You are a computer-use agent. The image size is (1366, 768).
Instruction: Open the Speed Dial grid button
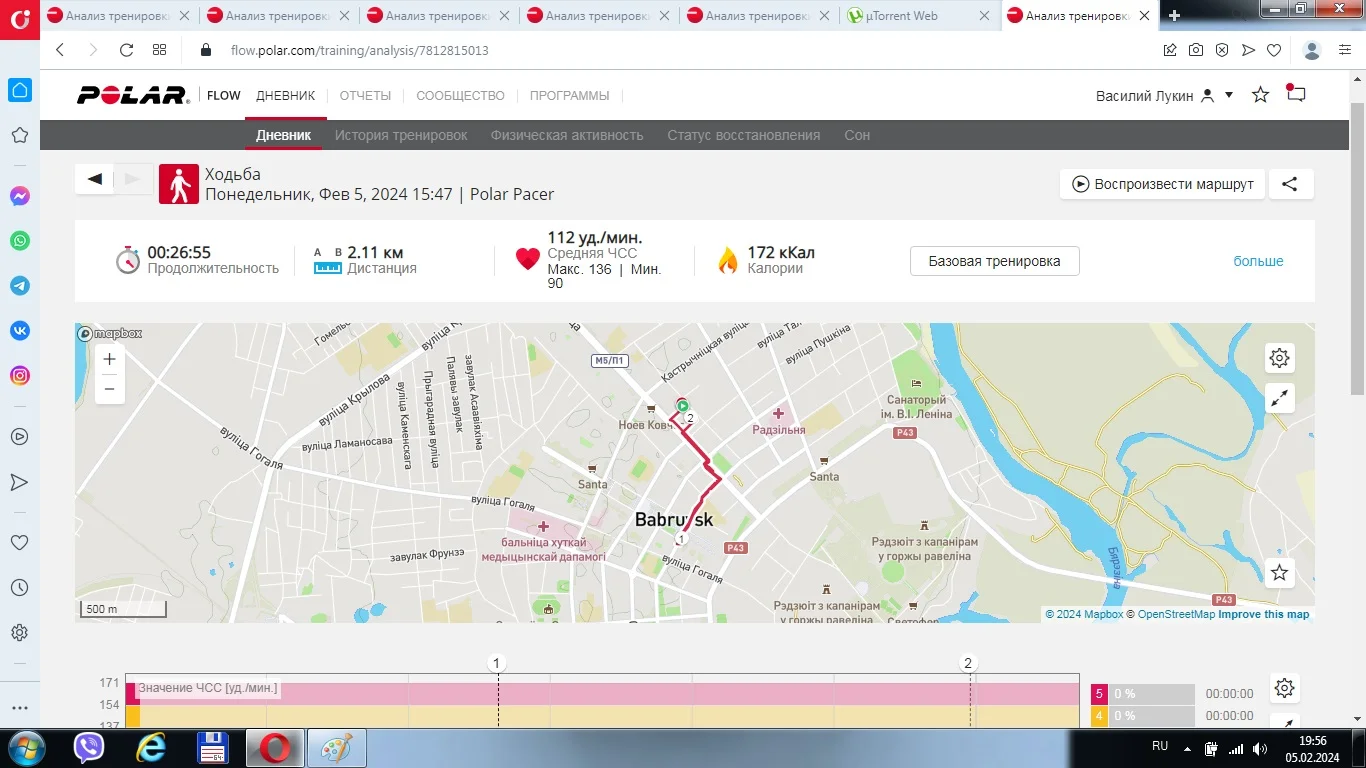[x=160, y=50]
